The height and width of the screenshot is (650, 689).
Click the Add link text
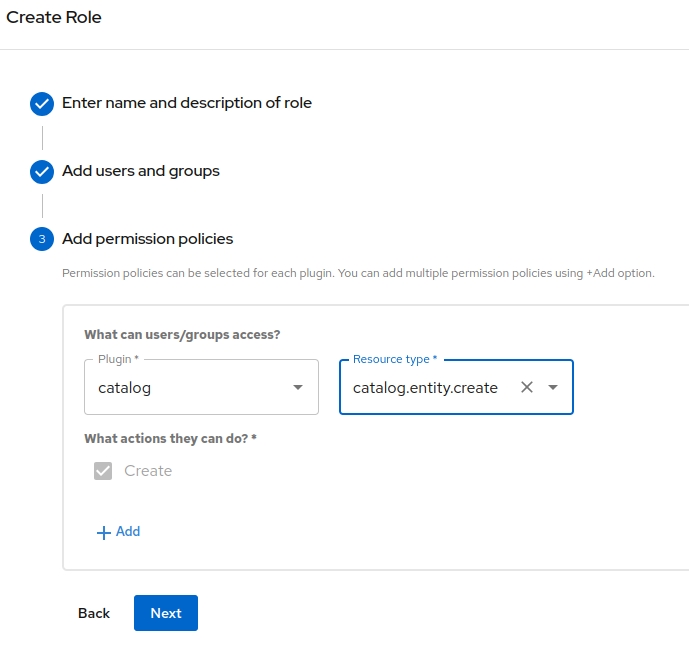tap(128, 532)
